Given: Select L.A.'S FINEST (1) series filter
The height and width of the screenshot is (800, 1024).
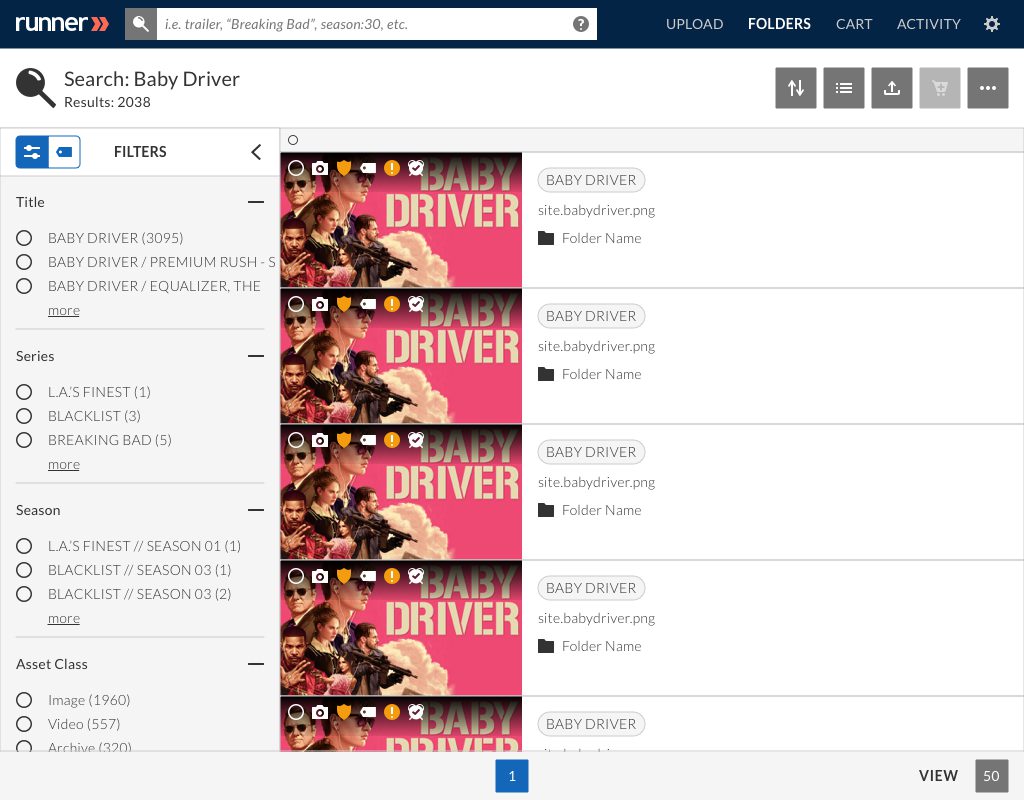Looking at the screenshot, I should tap(24, 392).
